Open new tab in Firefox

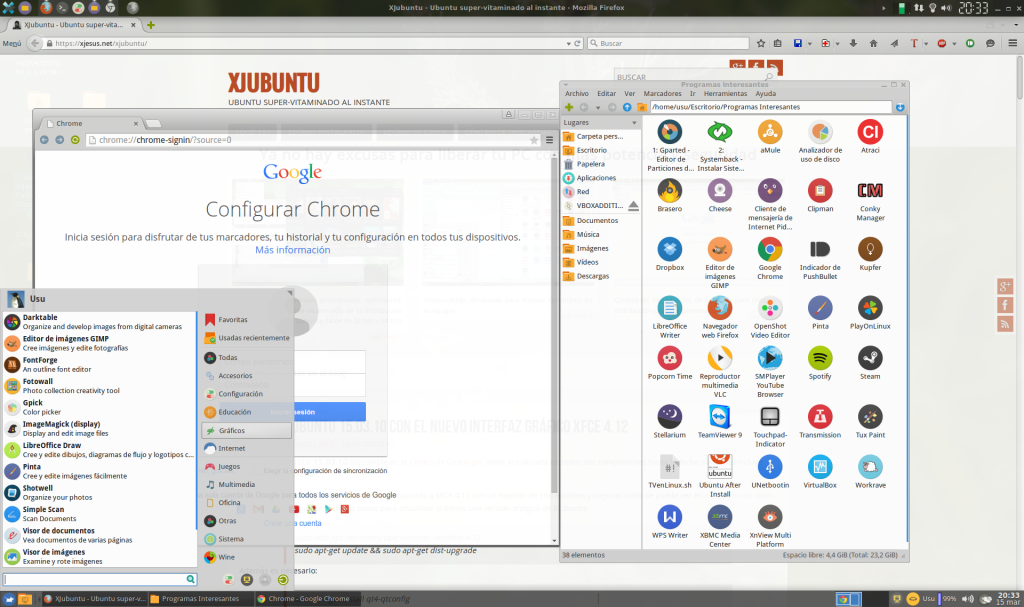click(x=151, y=25)
